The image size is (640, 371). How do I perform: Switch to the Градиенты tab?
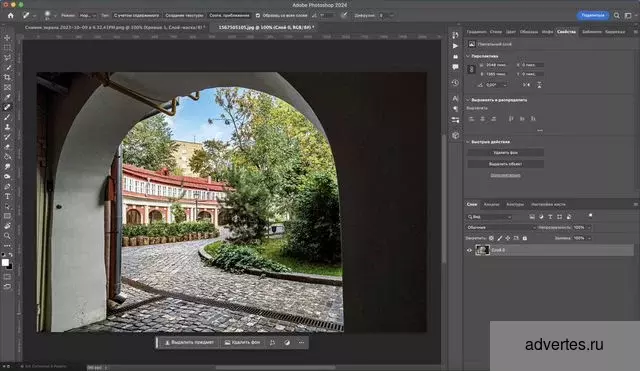[x=476, y=31]
